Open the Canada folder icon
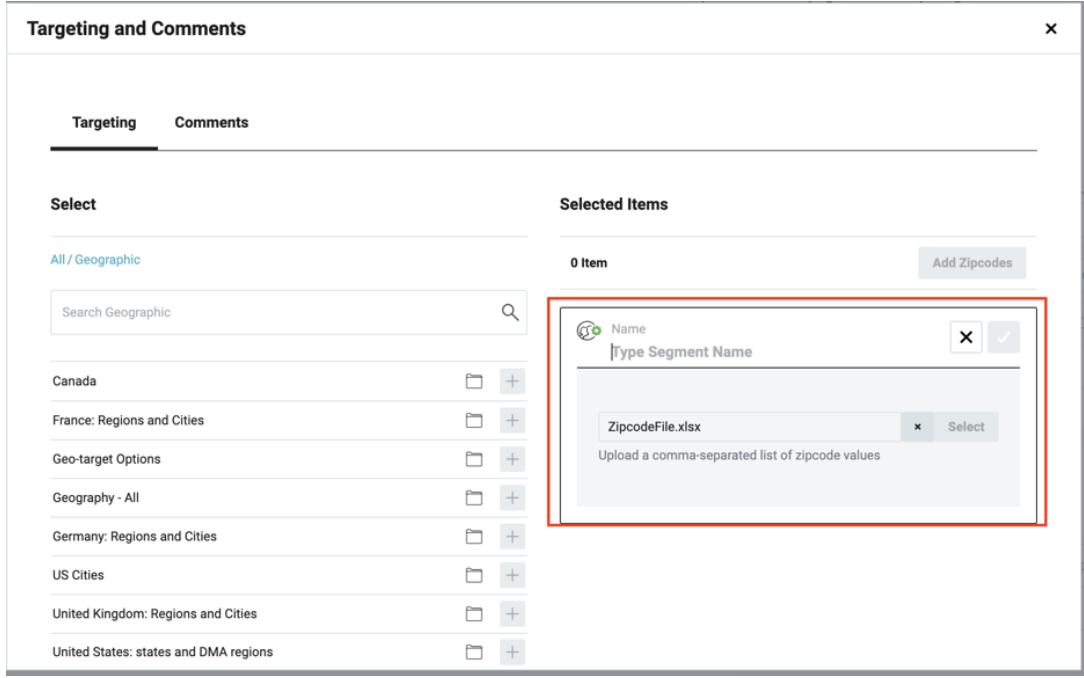This screenshot has height=678, width=1084. pyautogui.click(x=474, y=381)
